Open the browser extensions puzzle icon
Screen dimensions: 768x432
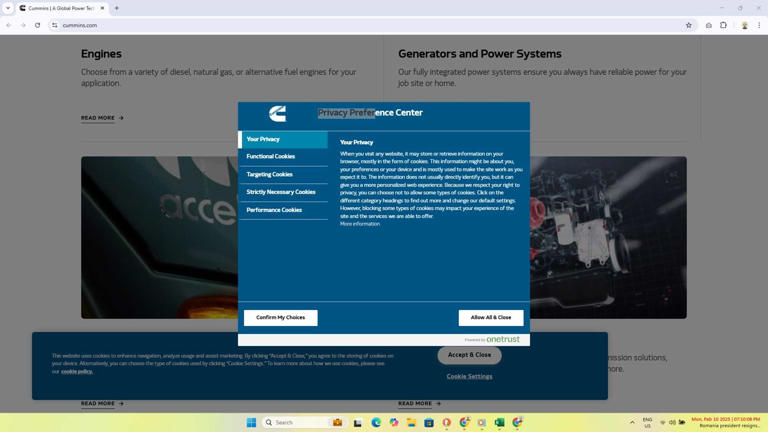point(723,25)
